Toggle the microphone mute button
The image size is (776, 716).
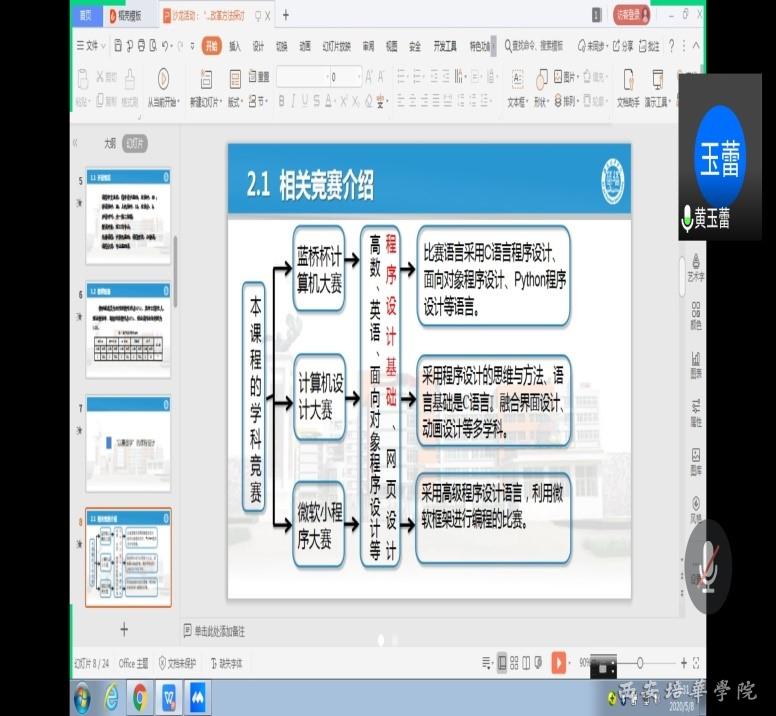coord(708,565)
